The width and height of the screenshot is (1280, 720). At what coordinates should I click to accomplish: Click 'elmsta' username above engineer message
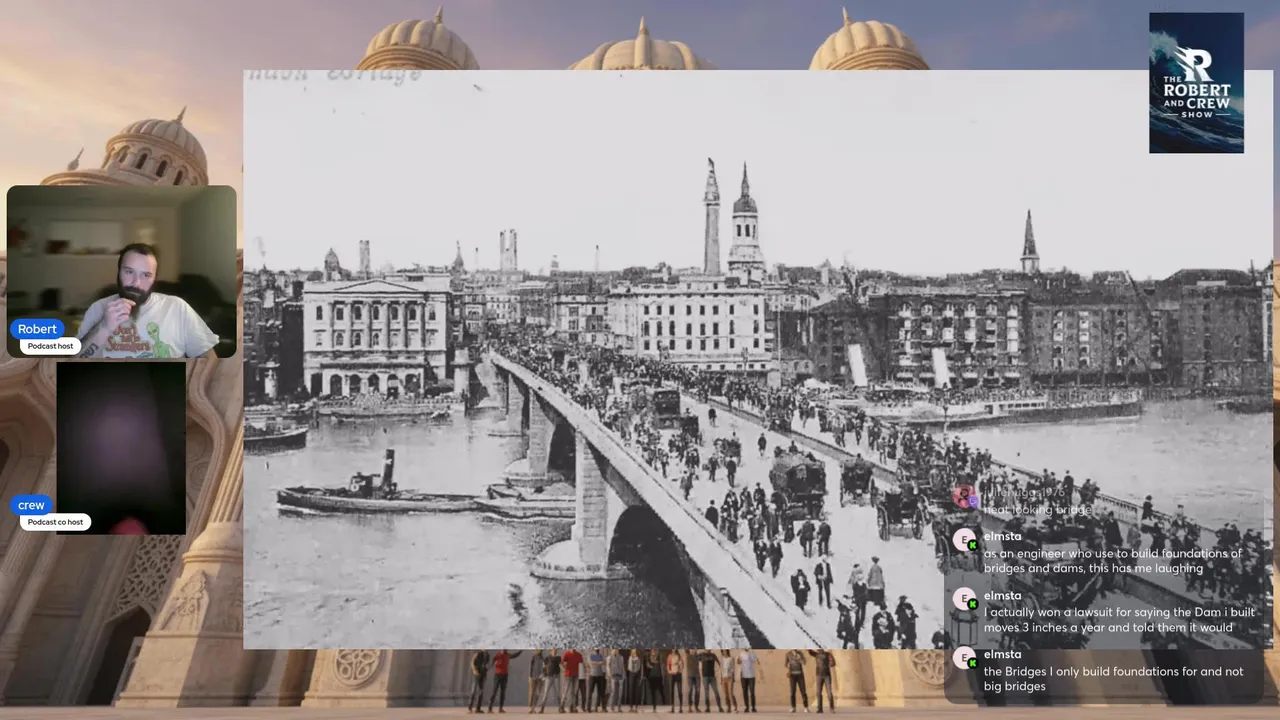point(1002,537)
